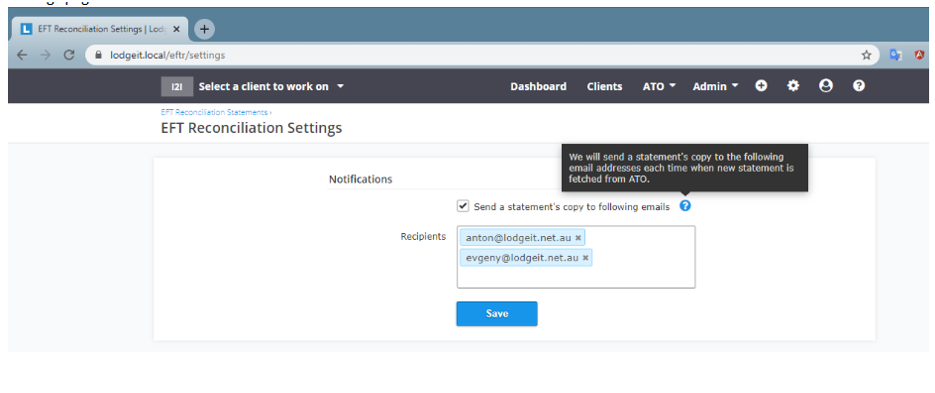935x393 pixels.
Task: Click the blue help icon beside checkbox
Action: (685, 206)
